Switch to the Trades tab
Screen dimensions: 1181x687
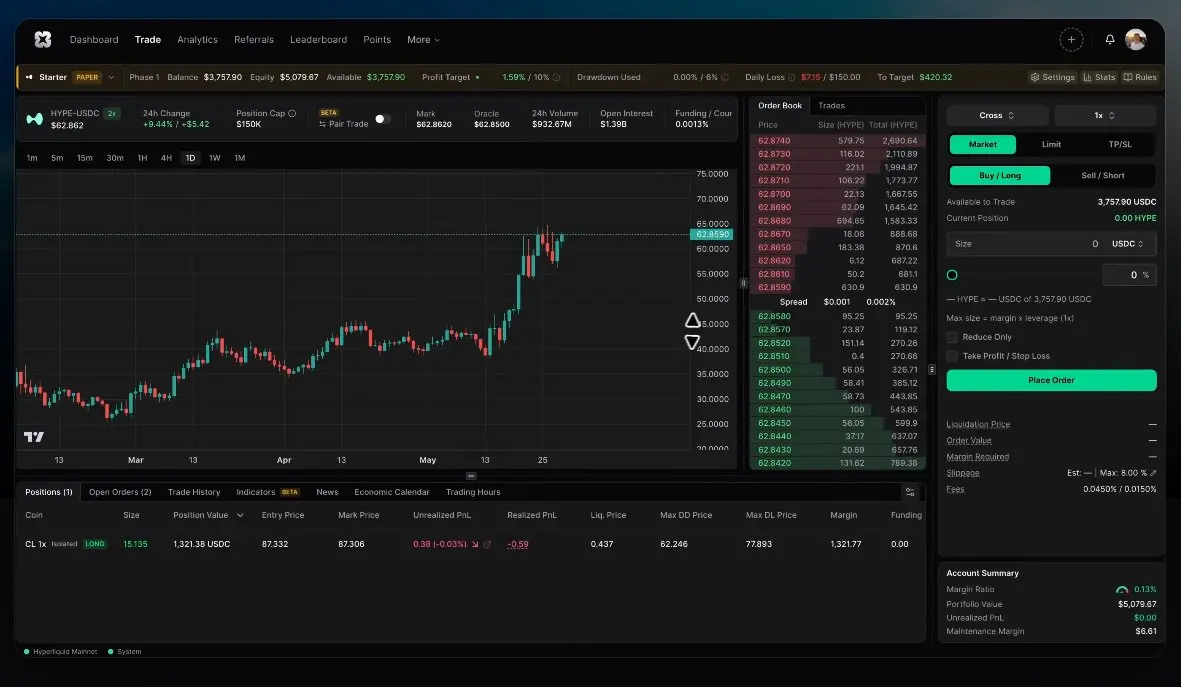(832, 105)
